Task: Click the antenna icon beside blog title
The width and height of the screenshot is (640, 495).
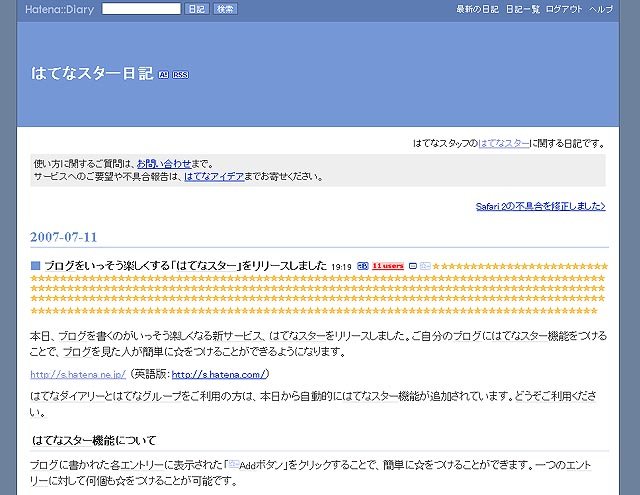Action: (163, 75)
